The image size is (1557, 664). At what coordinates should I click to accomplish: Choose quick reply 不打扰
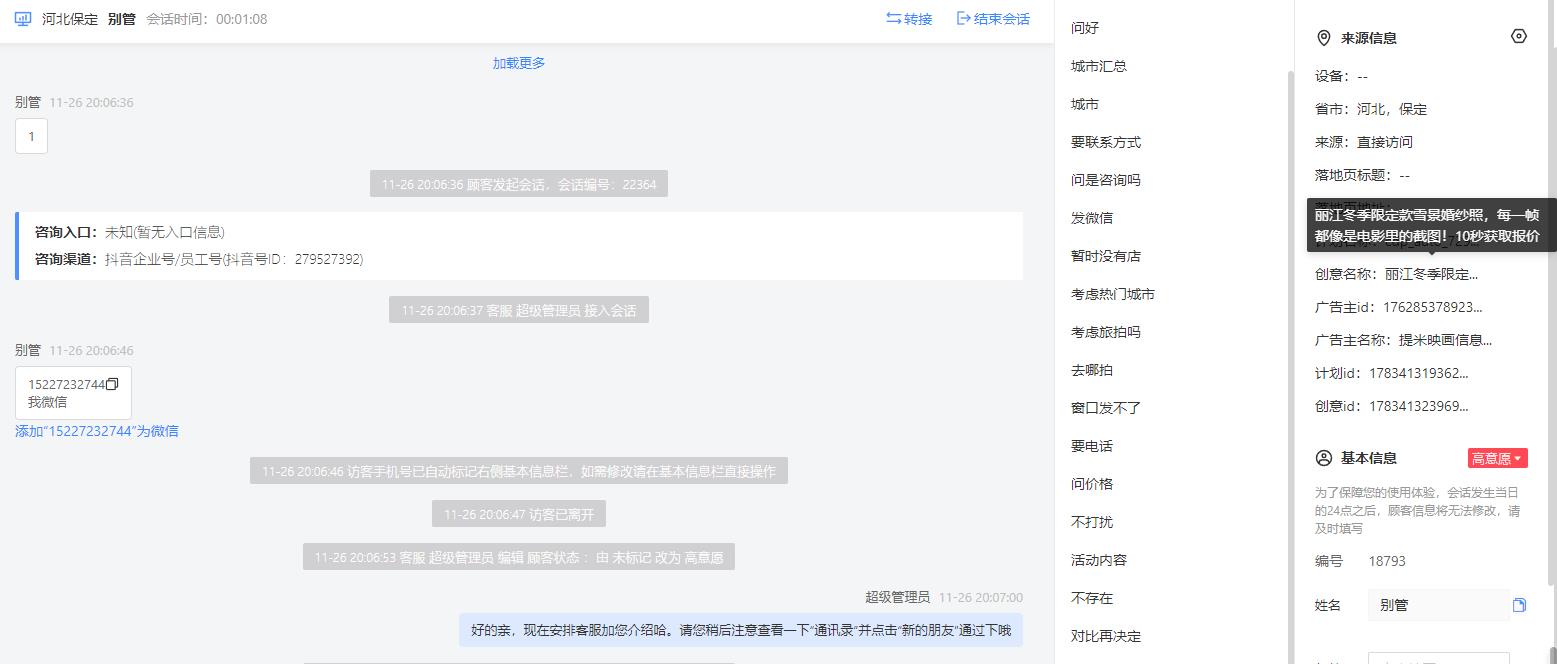pyautogui.click(x=1092, y=522)
